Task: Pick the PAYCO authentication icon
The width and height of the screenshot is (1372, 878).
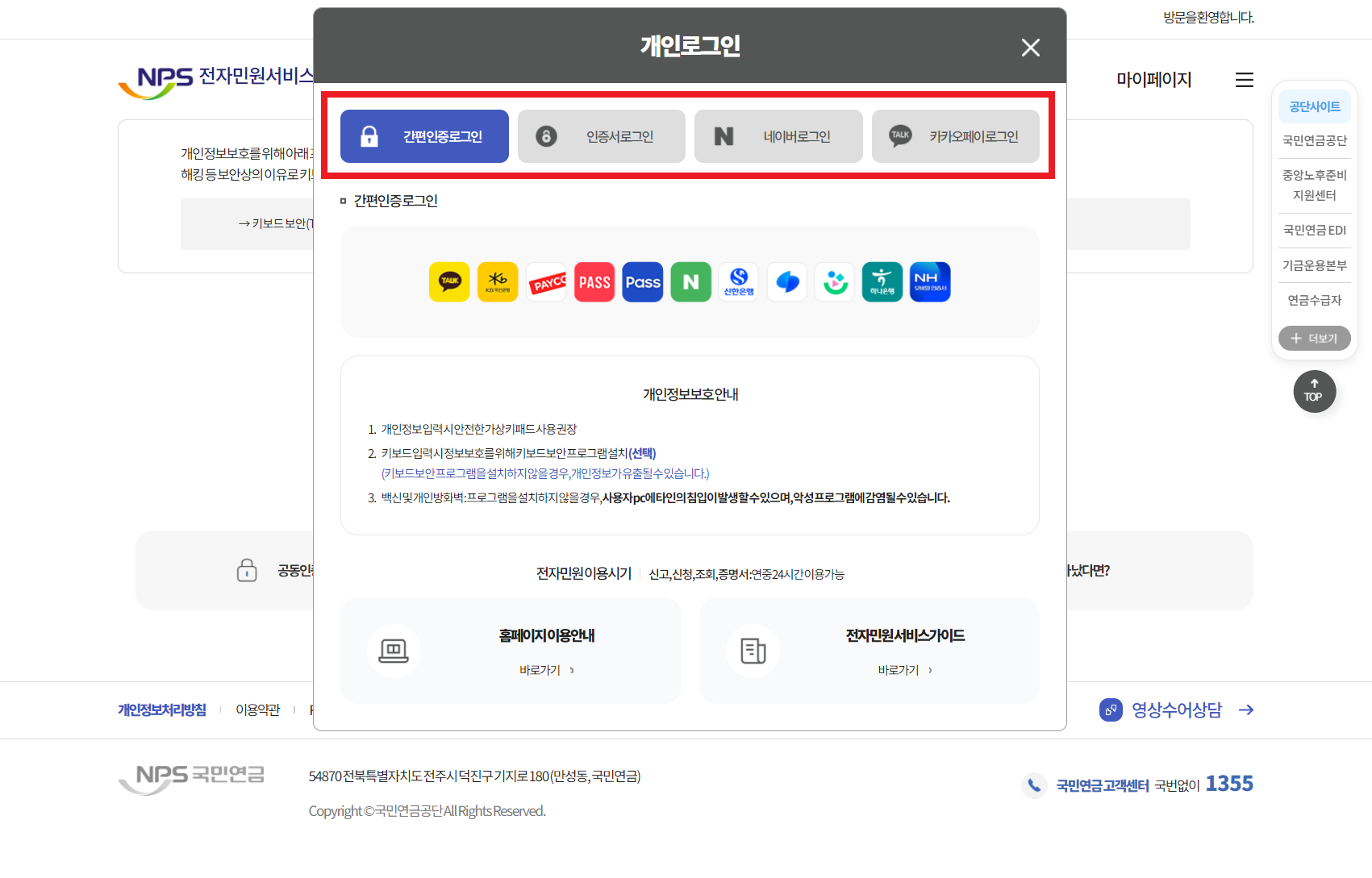Action: pos(547,282)
